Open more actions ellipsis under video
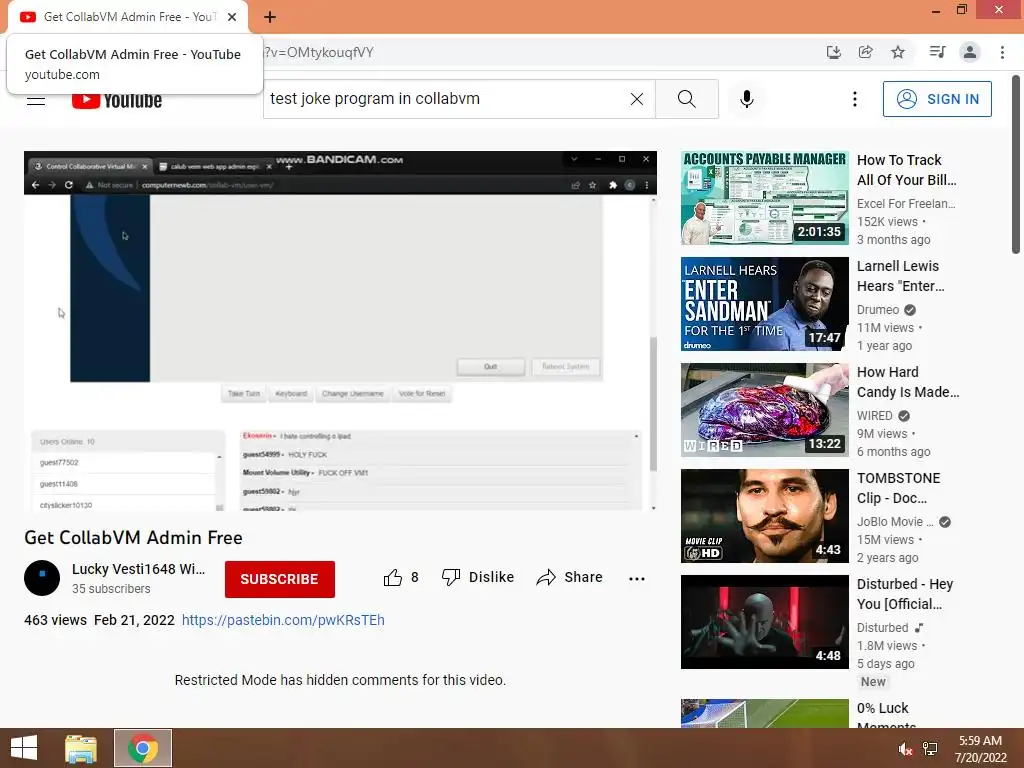Image resolution: width=1024 pixels, height=768 pixels. click(637, 579)
